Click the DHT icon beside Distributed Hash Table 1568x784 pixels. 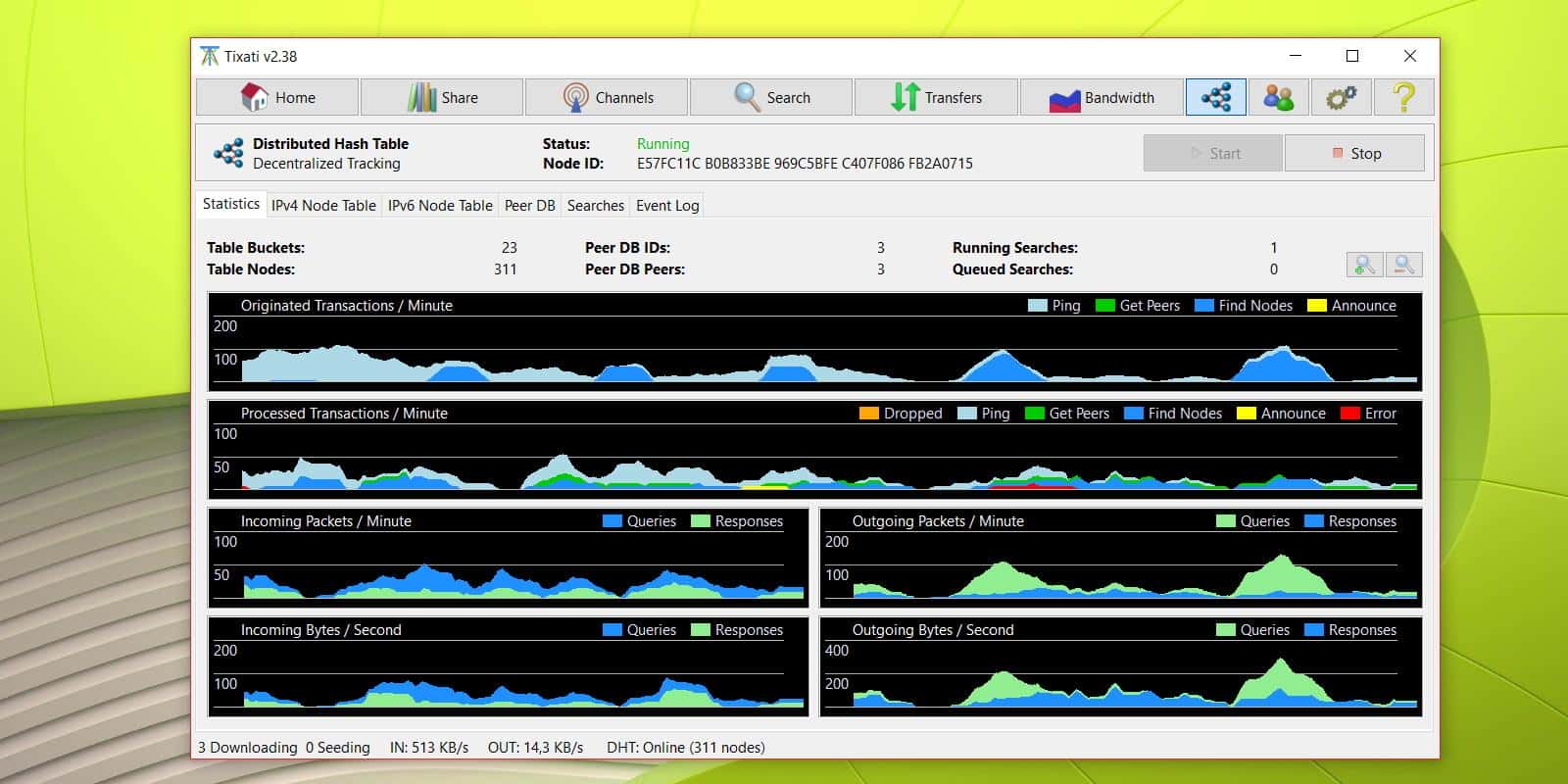(x=228, y=153)
